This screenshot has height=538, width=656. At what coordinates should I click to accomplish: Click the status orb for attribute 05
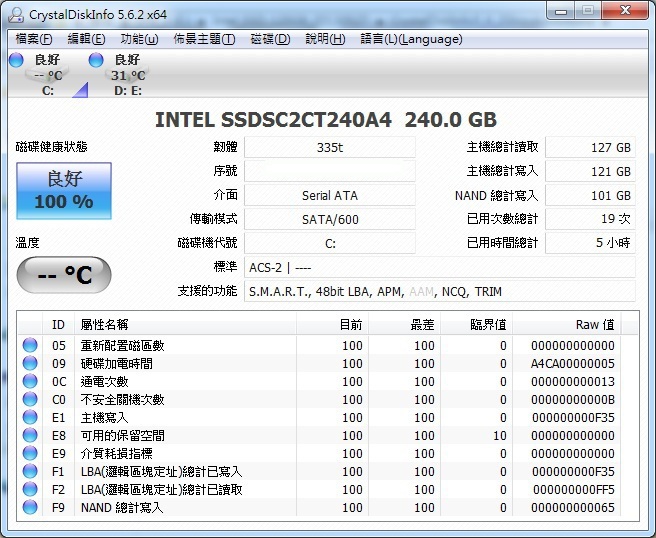point(30,345)
